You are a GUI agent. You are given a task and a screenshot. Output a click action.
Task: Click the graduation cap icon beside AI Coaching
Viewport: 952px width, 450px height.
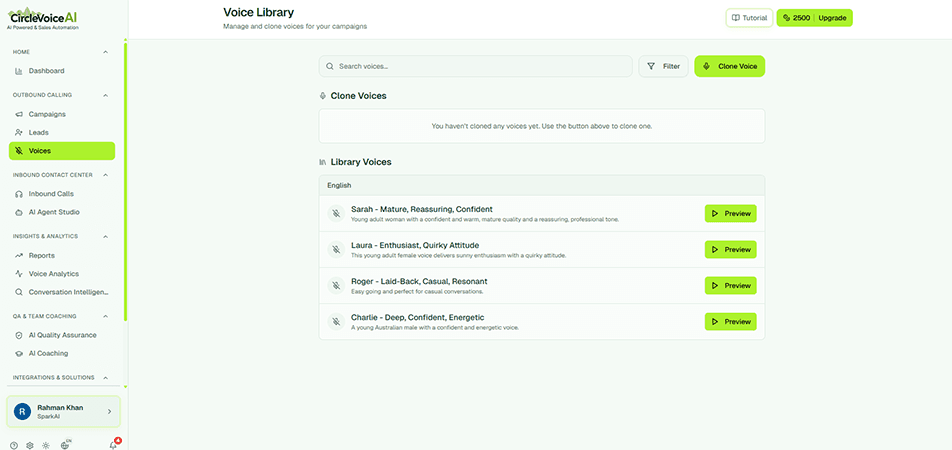pyautogui.click(x=19, y=353)
